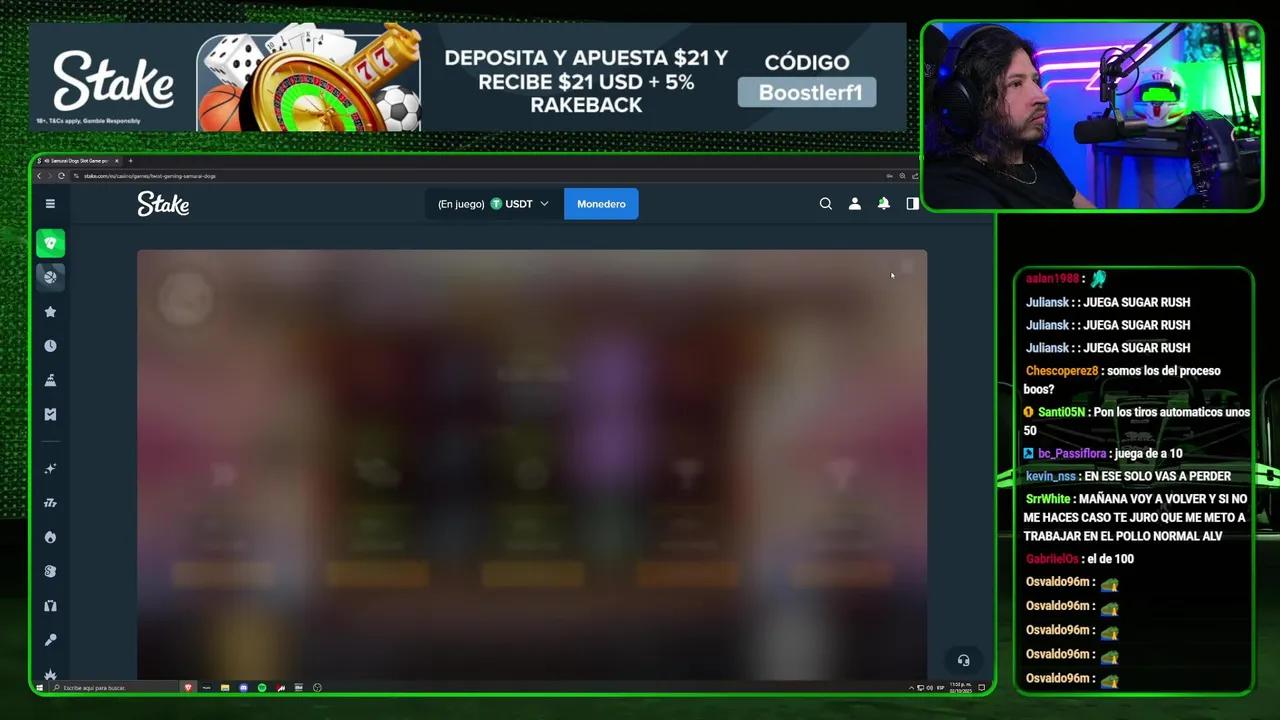Open Favourites star icon in sidebar

(x=50, y=312)
